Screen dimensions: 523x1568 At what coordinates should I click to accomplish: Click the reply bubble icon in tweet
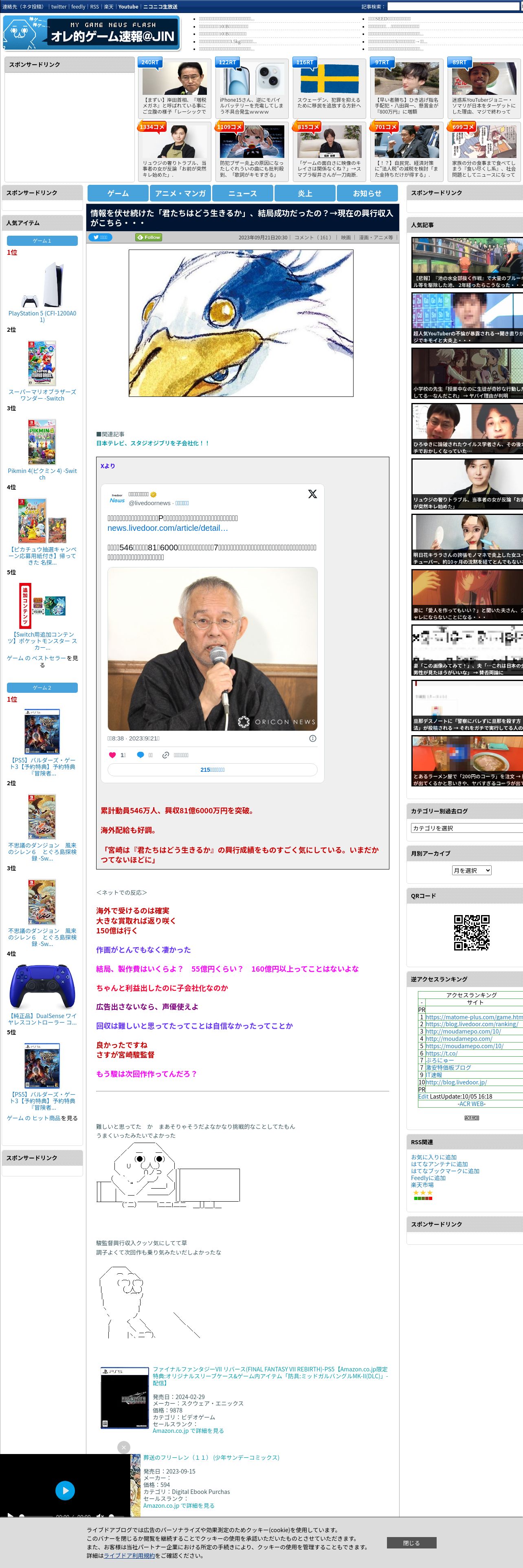point(140,755)
